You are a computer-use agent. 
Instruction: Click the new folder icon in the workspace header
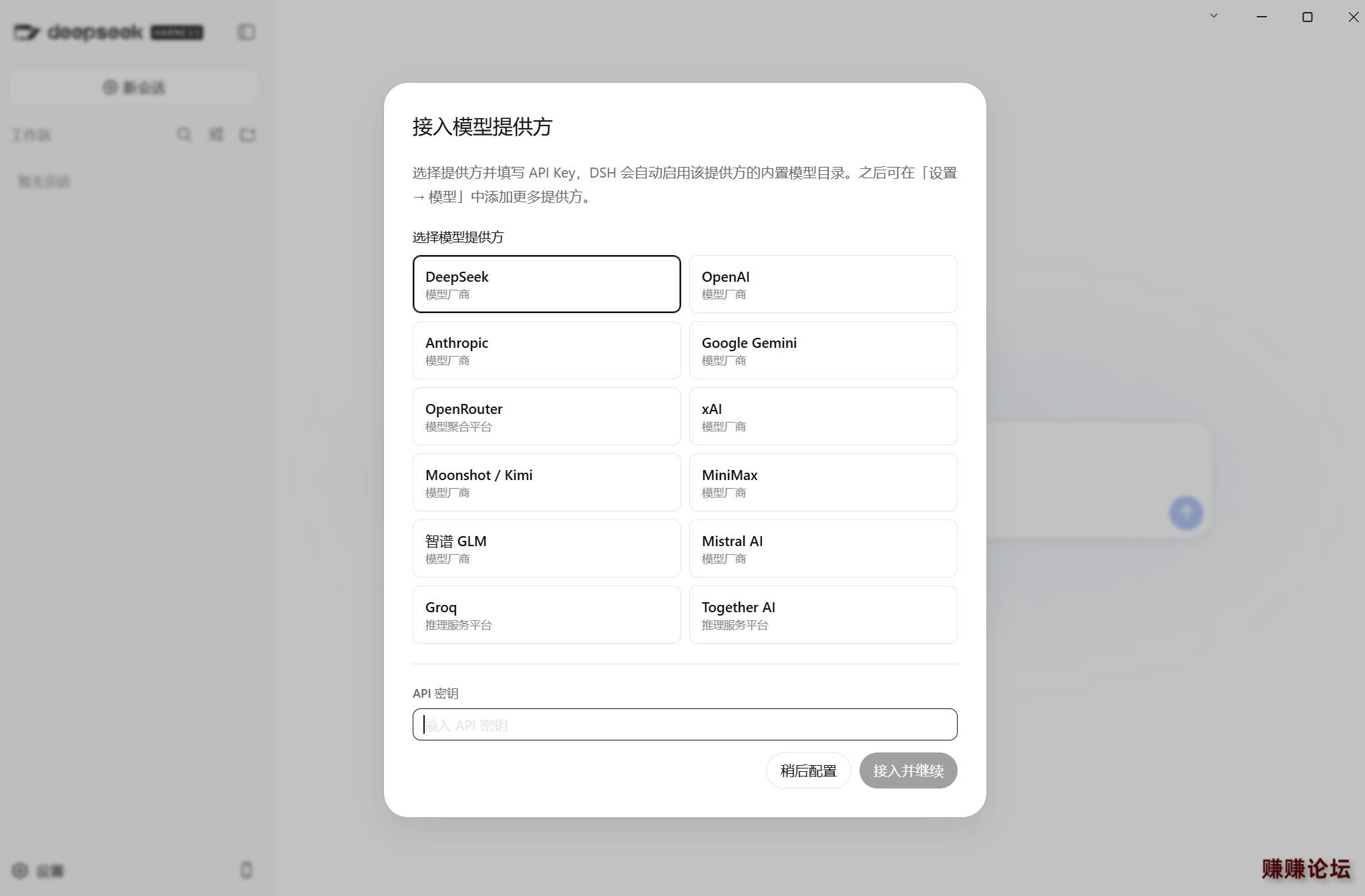248,135
